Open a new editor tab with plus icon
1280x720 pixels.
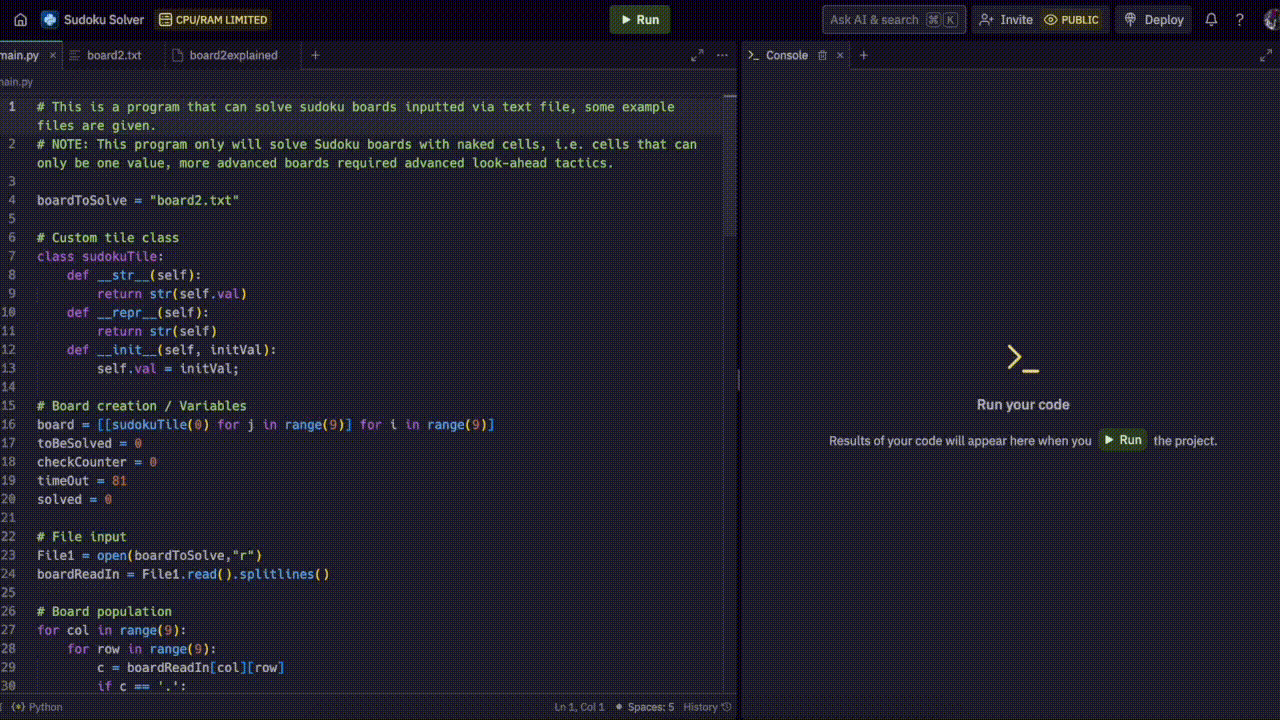(315, 56)
